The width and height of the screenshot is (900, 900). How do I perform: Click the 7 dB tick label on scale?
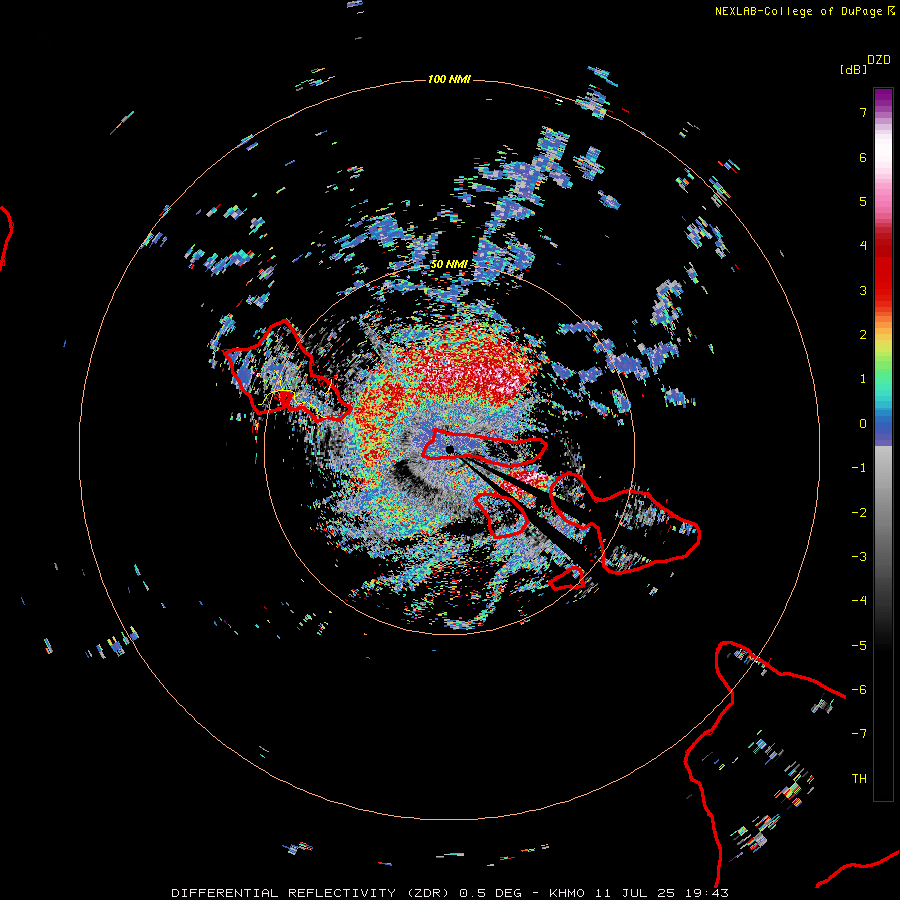coord(863,112)
